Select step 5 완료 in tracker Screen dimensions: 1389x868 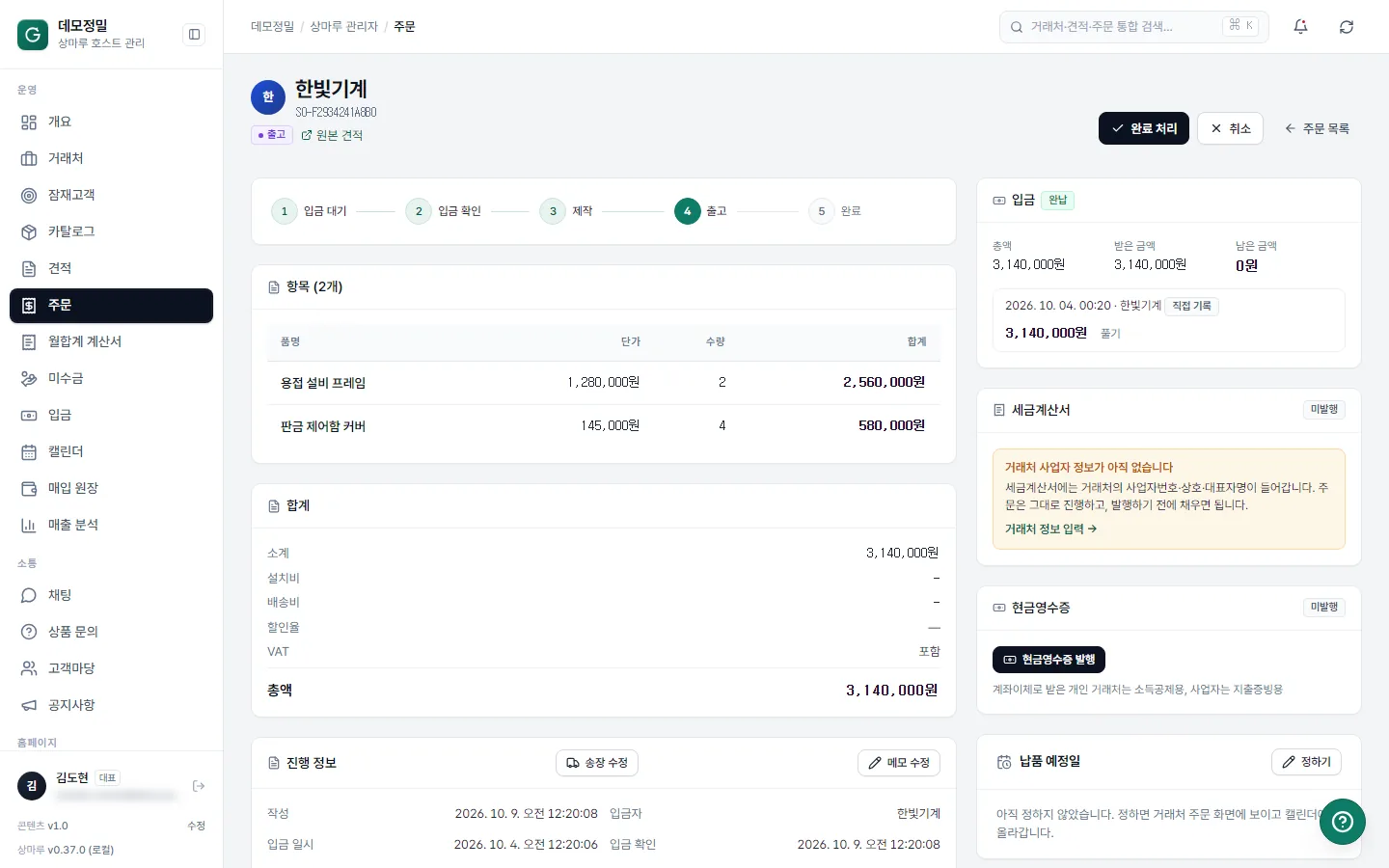(x=834, y=211)
